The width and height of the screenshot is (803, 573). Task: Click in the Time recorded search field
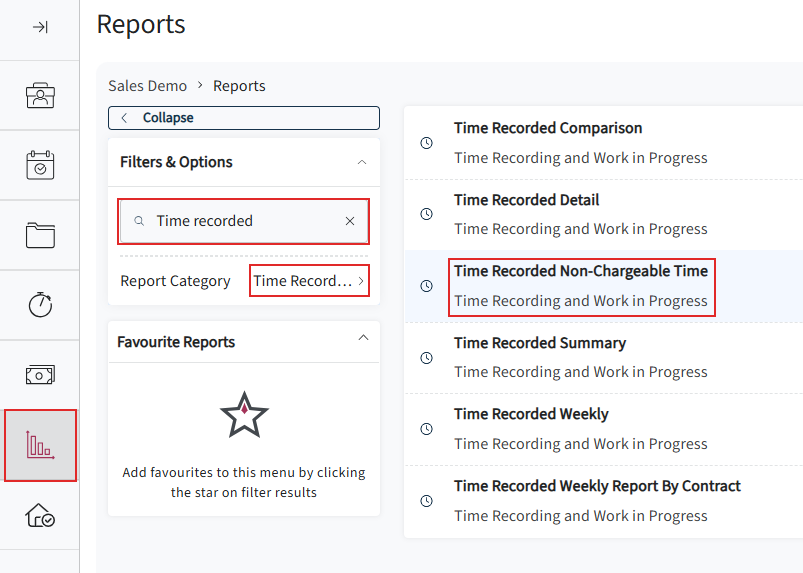pos(243,221)
